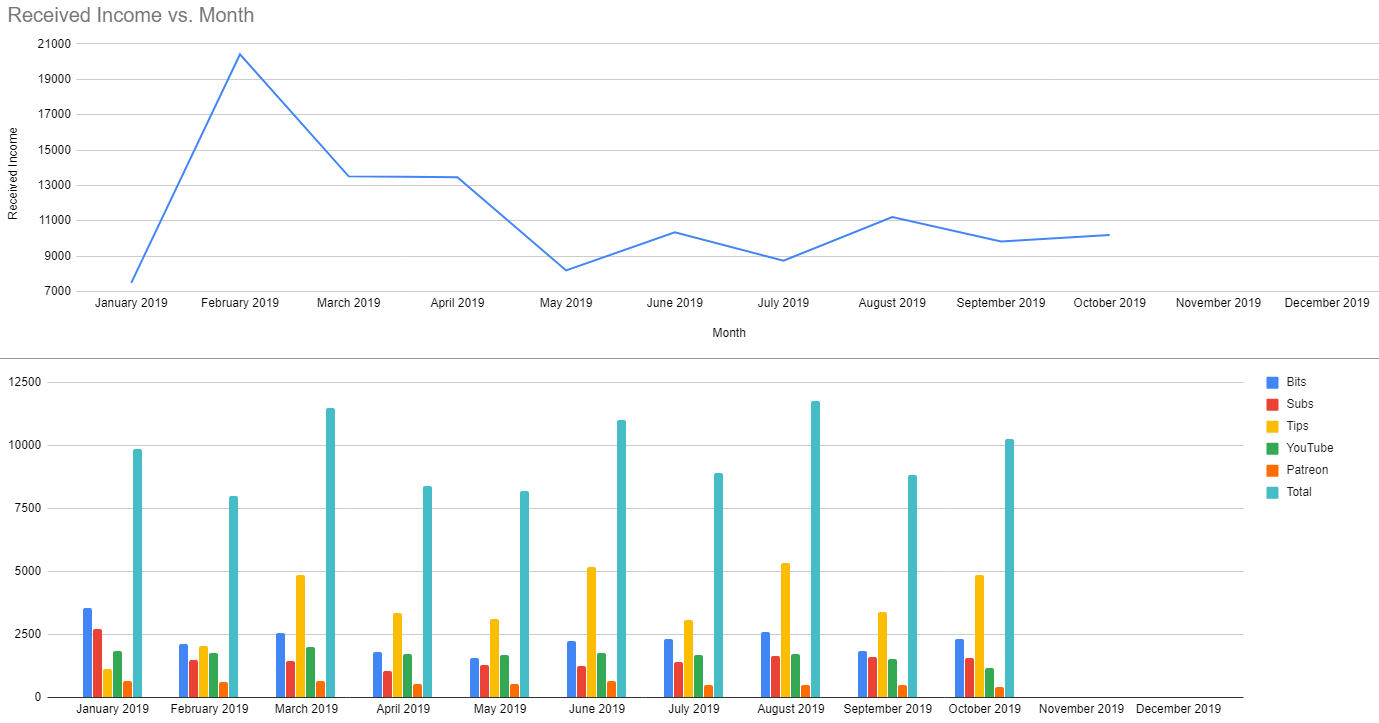Click 'September 2019' label under the bar chart
The image size is (1379, 723).
tap(888, 709)
